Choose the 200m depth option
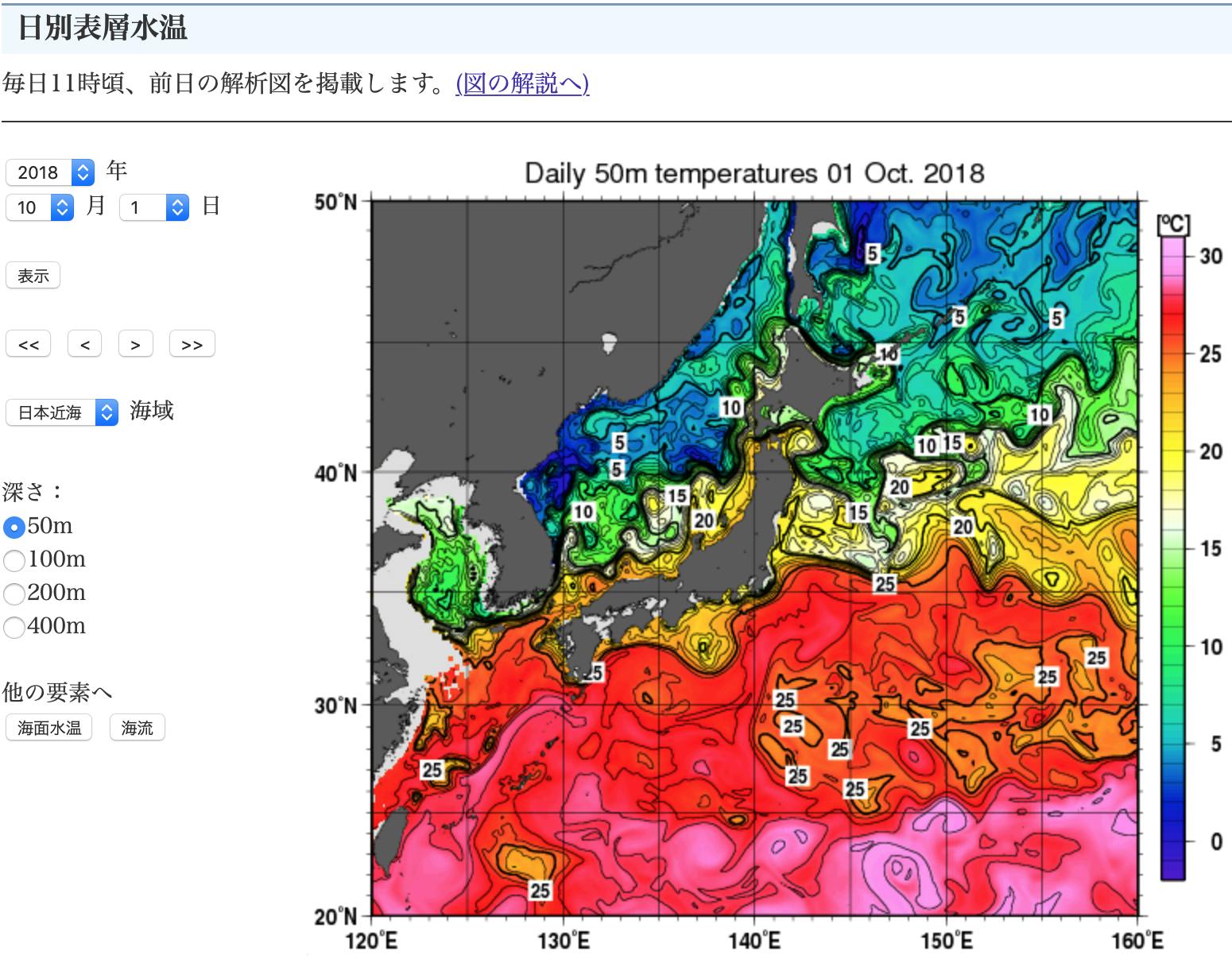This screenshot has width=1232, height=963. coord(14,594)
